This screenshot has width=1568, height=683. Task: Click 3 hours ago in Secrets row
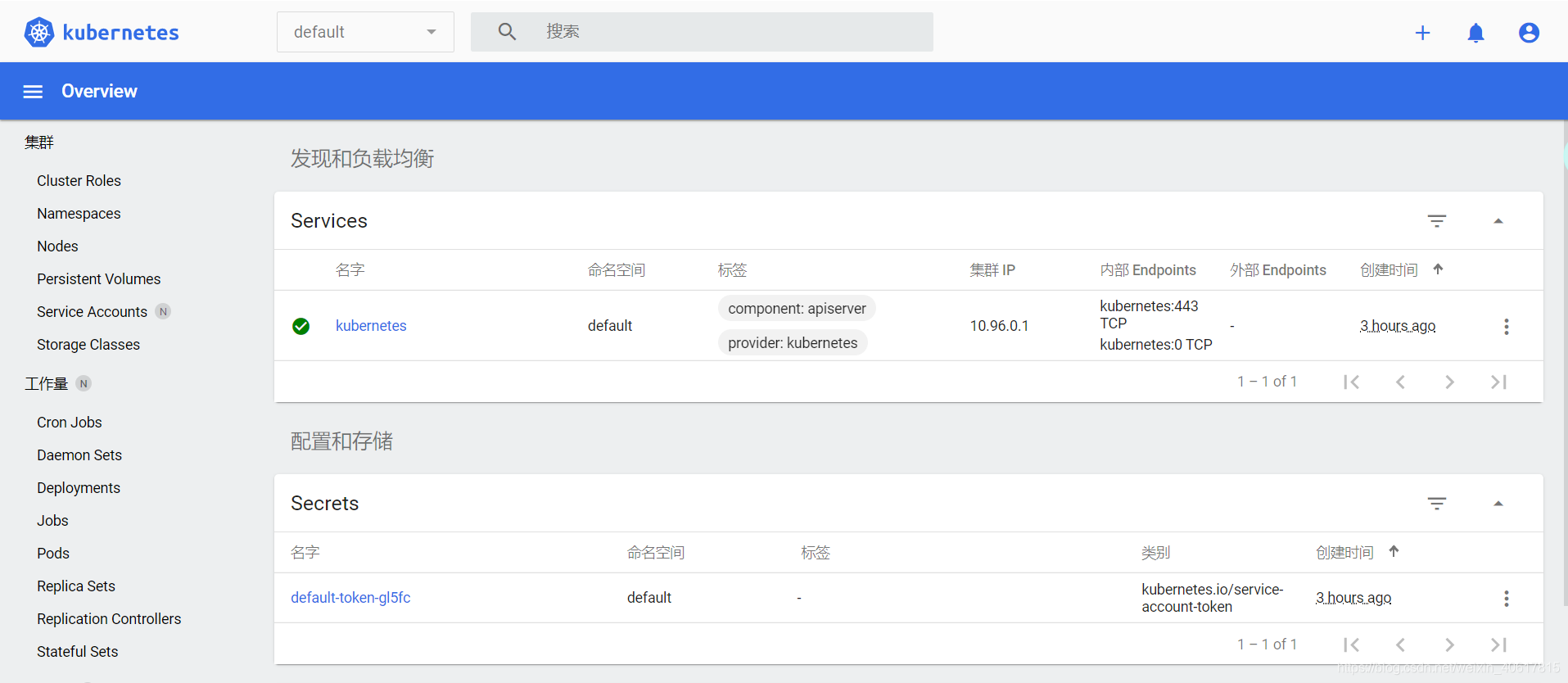point(1353,598)
